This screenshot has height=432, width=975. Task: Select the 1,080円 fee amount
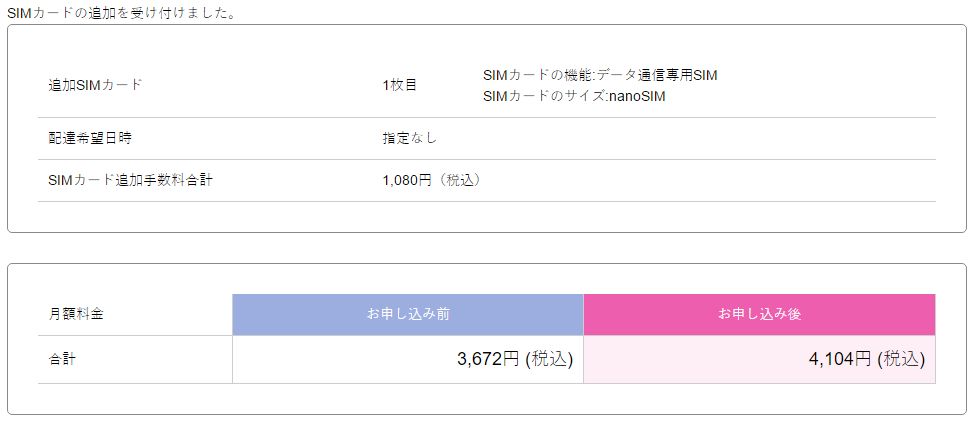pyautogui.click(x=406, y=180)
